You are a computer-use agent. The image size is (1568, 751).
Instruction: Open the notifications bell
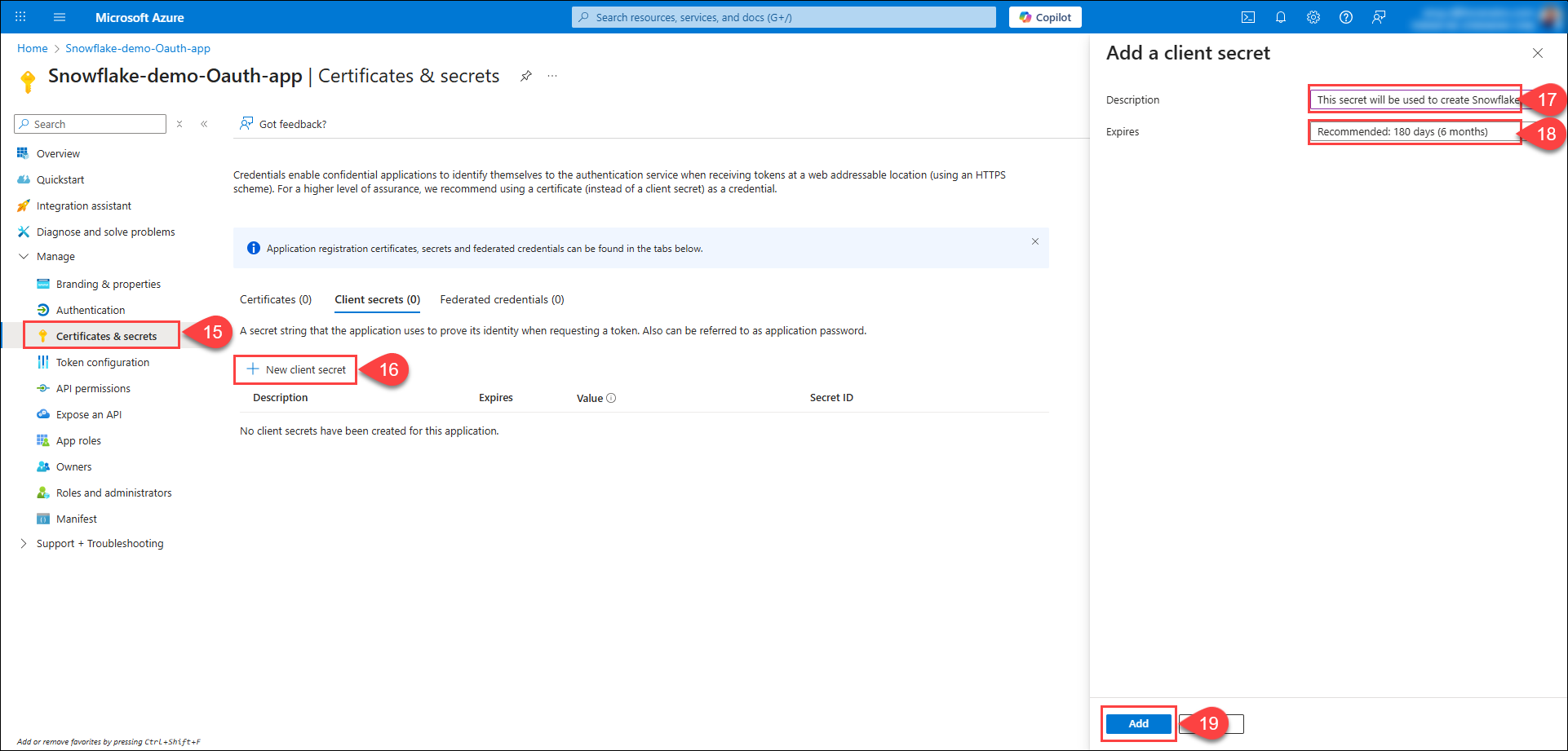(1281, 17)
